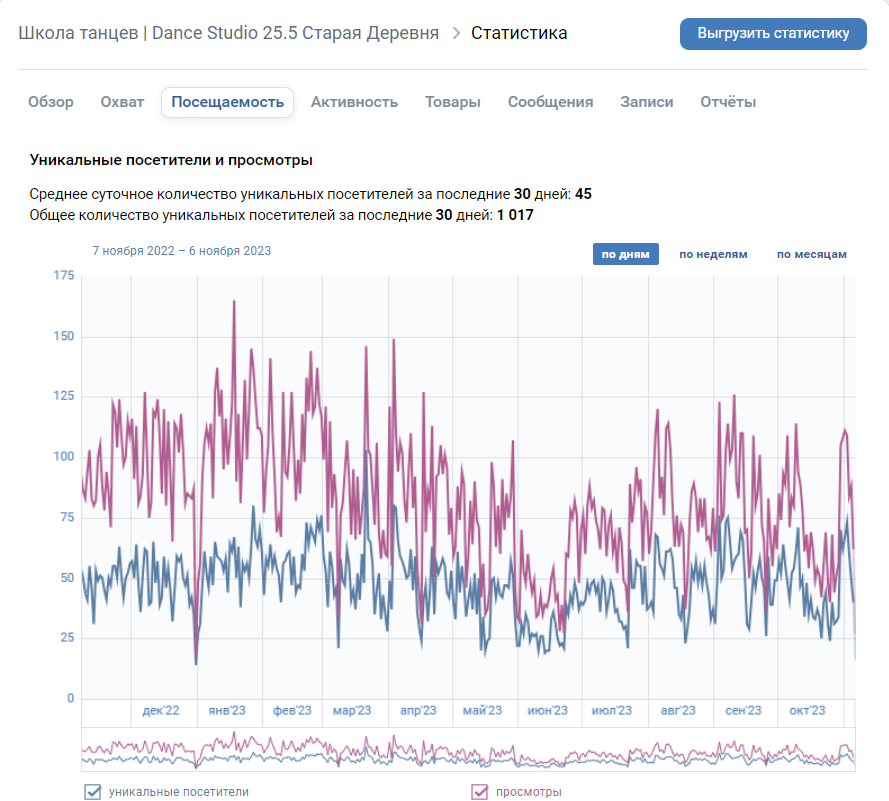Open the Товары statistics tab
The height and width of the screenshot is (801, 889).
pyautogui.click(x=452, y=102)
